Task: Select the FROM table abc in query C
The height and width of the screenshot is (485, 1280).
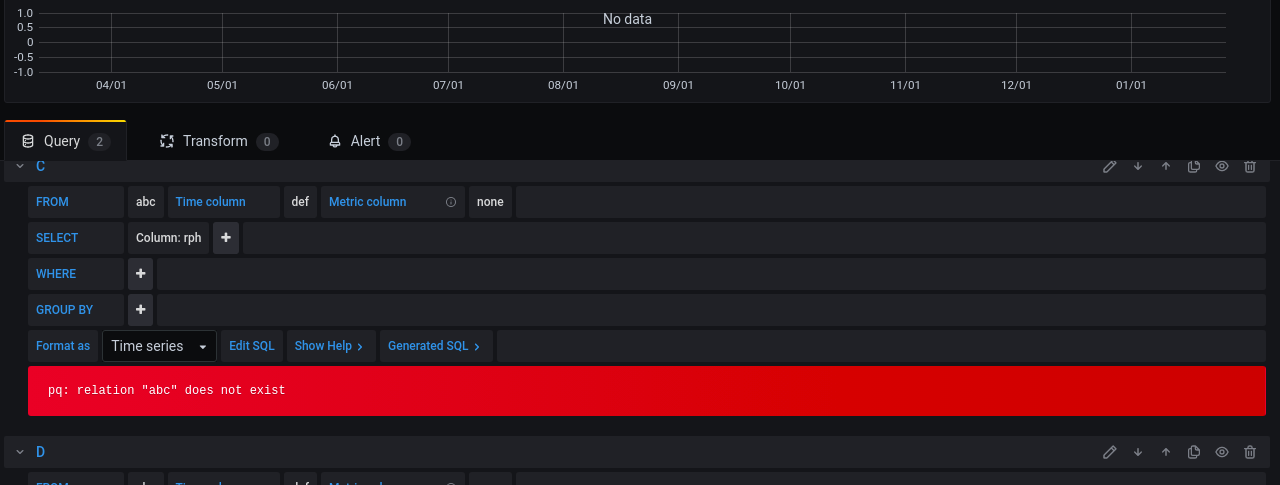Action: pos(146,202)
